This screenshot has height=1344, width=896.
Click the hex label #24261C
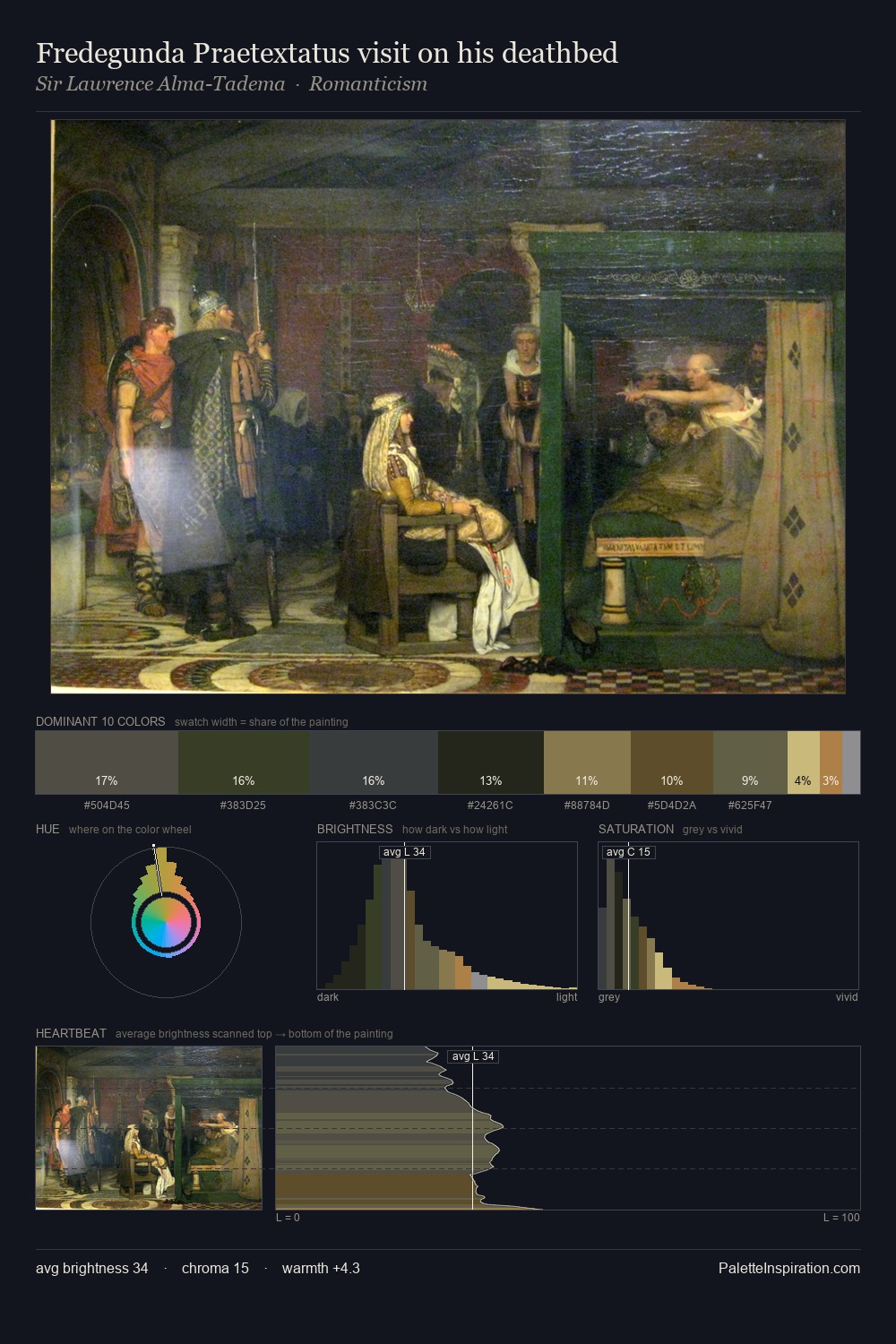[491, 806]
